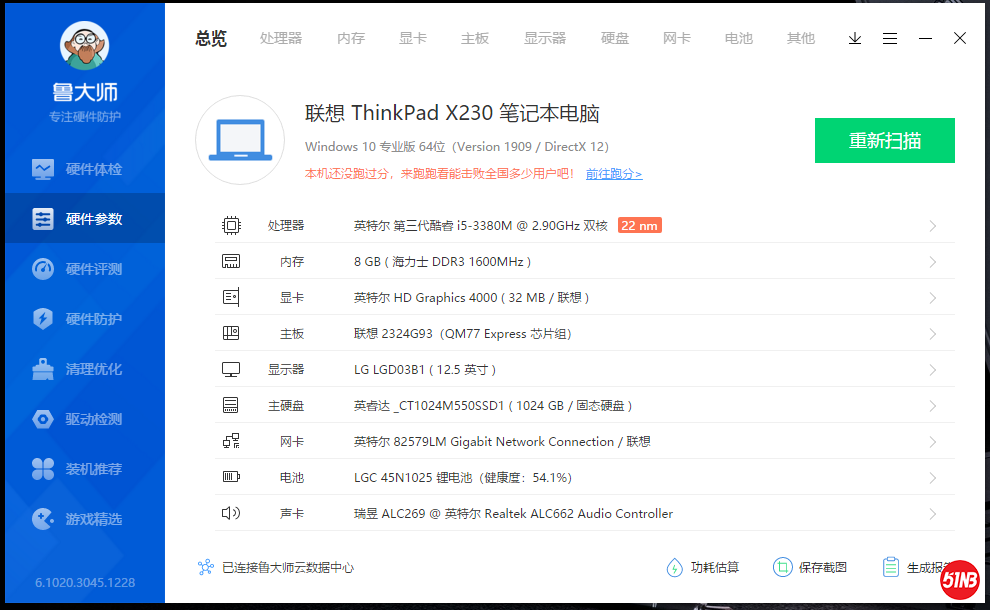Expand the 网卡 row chevron

[933, 442]
